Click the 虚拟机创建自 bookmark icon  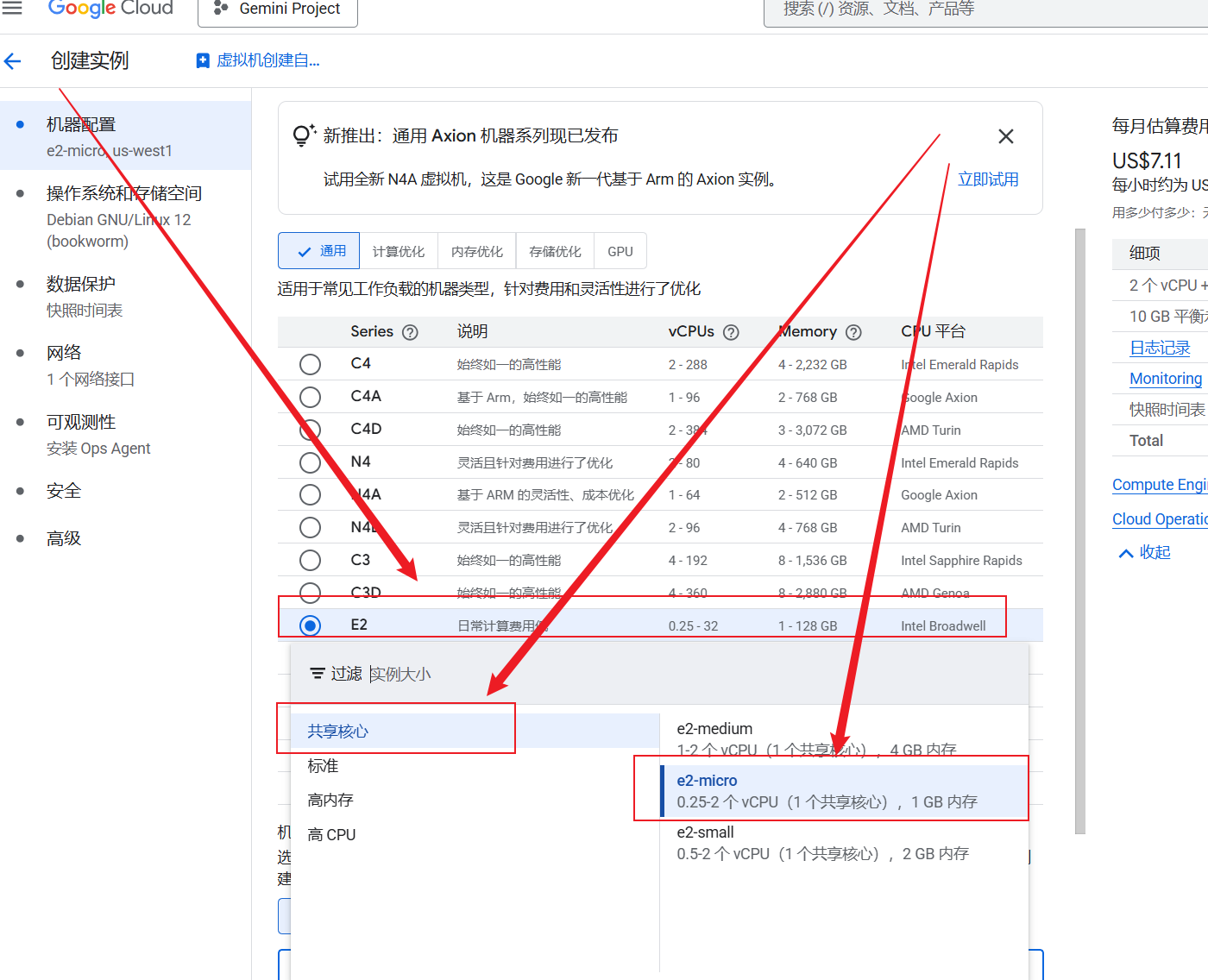203,60
